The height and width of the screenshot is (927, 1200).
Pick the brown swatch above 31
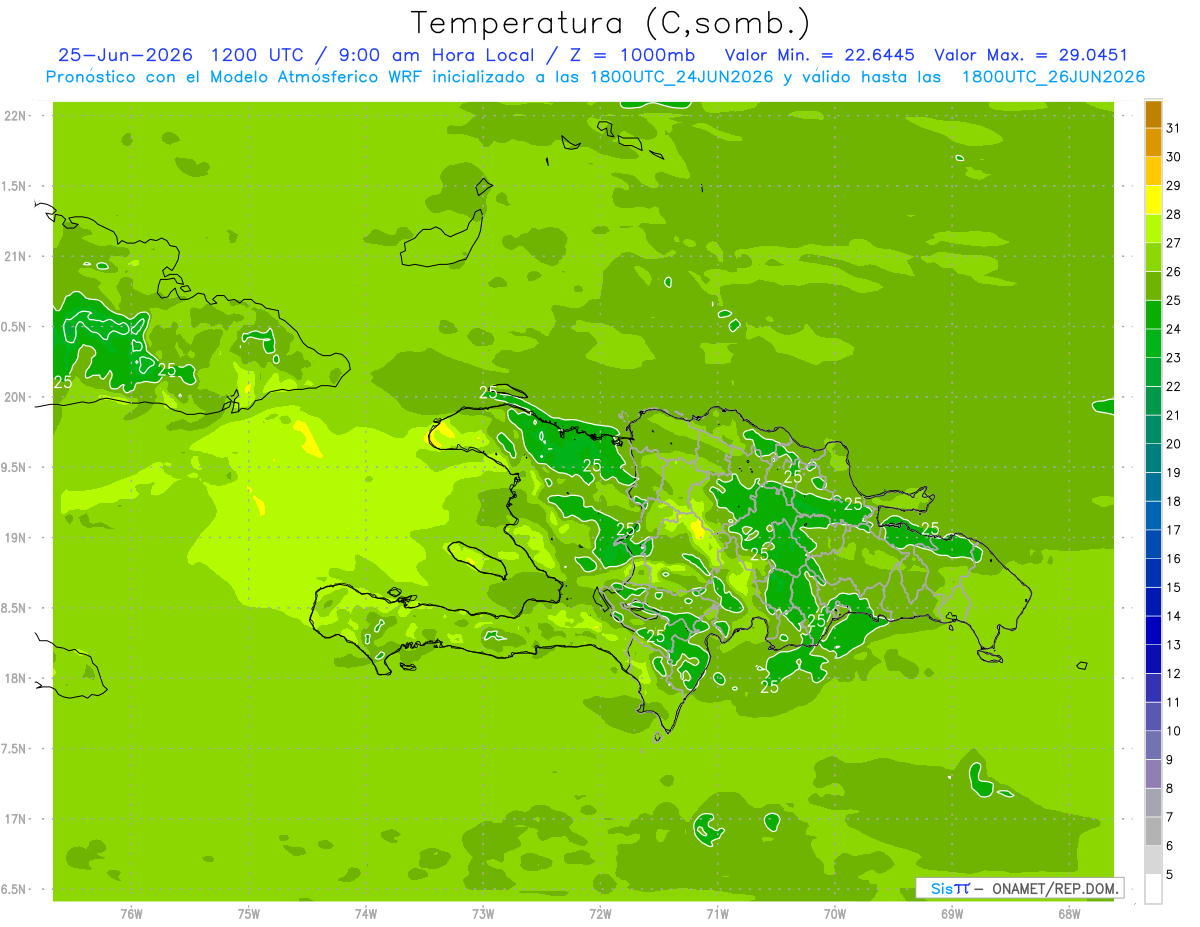(x=1153, y=114)
